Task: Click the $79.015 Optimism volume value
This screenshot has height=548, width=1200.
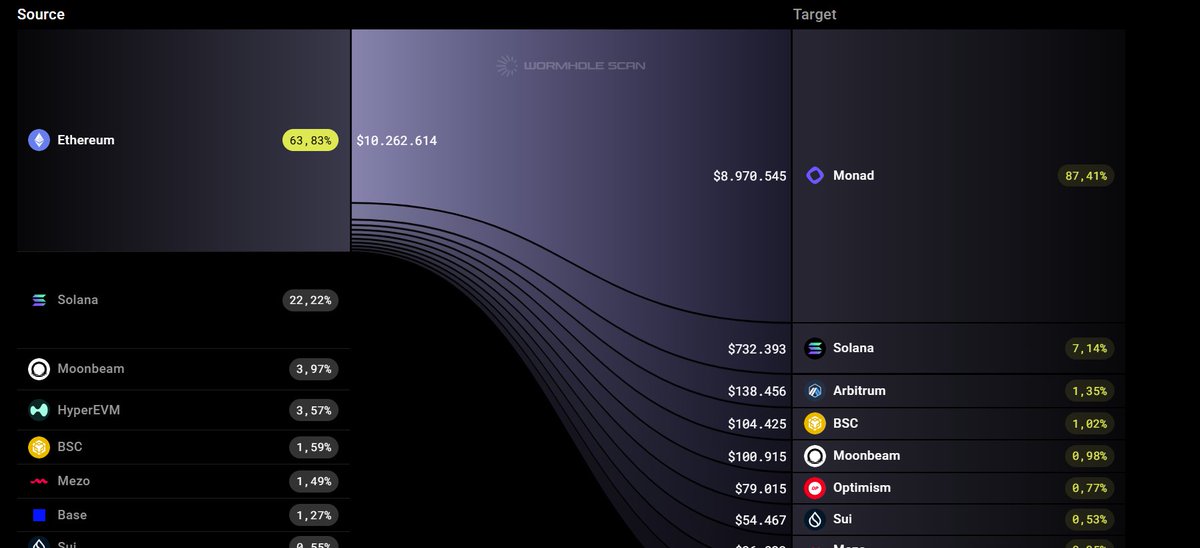Action: [x=761, y=489]
